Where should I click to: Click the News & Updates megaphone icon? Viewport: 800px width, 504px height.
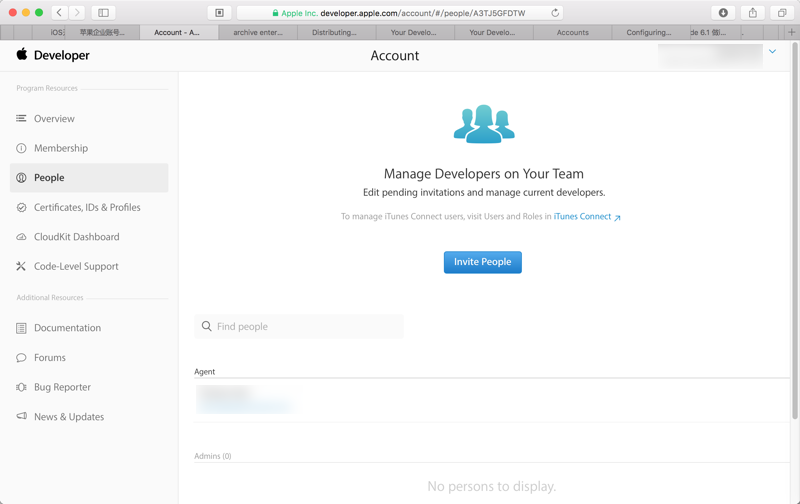point(21,416)
